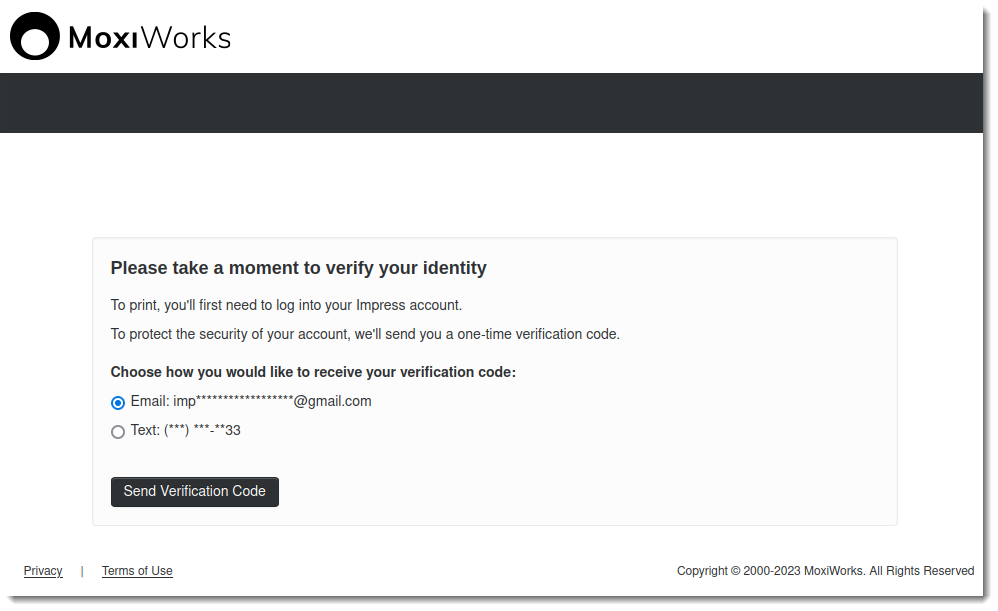The width and height of the screenshot is (998, 611).
Task: Click empty space right of Send Verification Code
Action: click(x=580, y=492)
